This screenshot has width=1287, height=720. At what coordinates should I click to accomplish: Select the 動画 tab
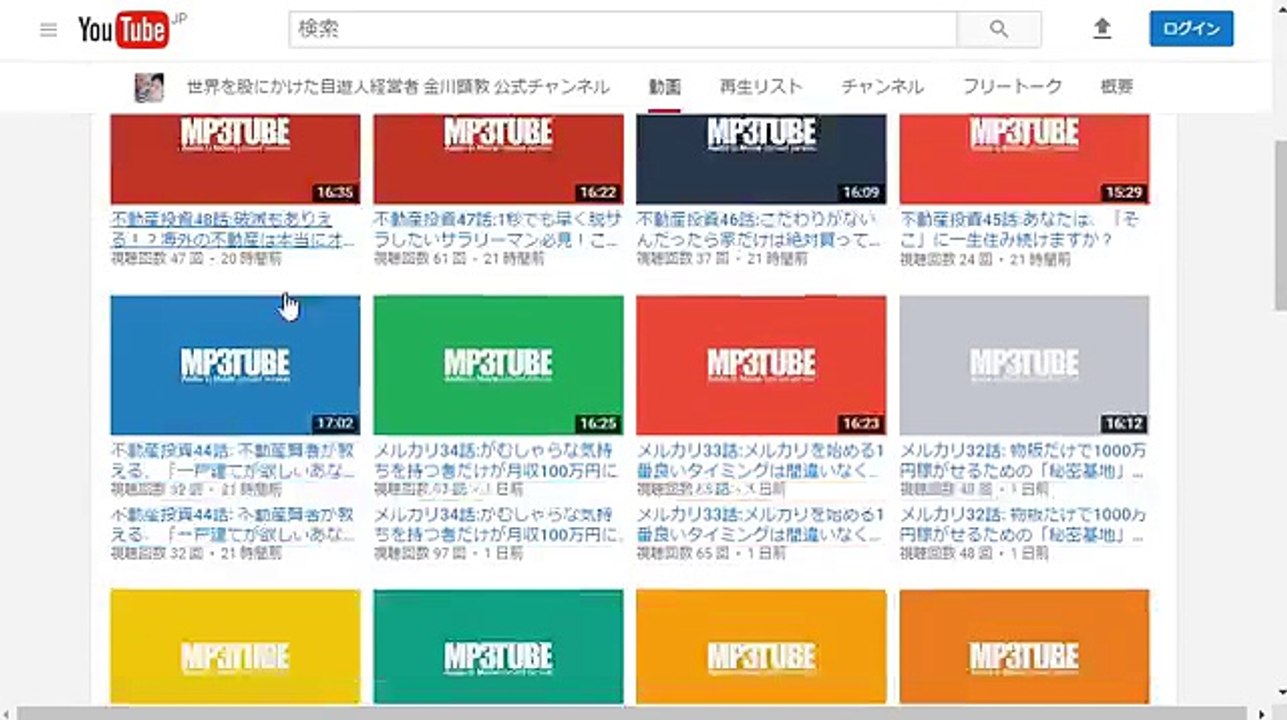[664, 87]
